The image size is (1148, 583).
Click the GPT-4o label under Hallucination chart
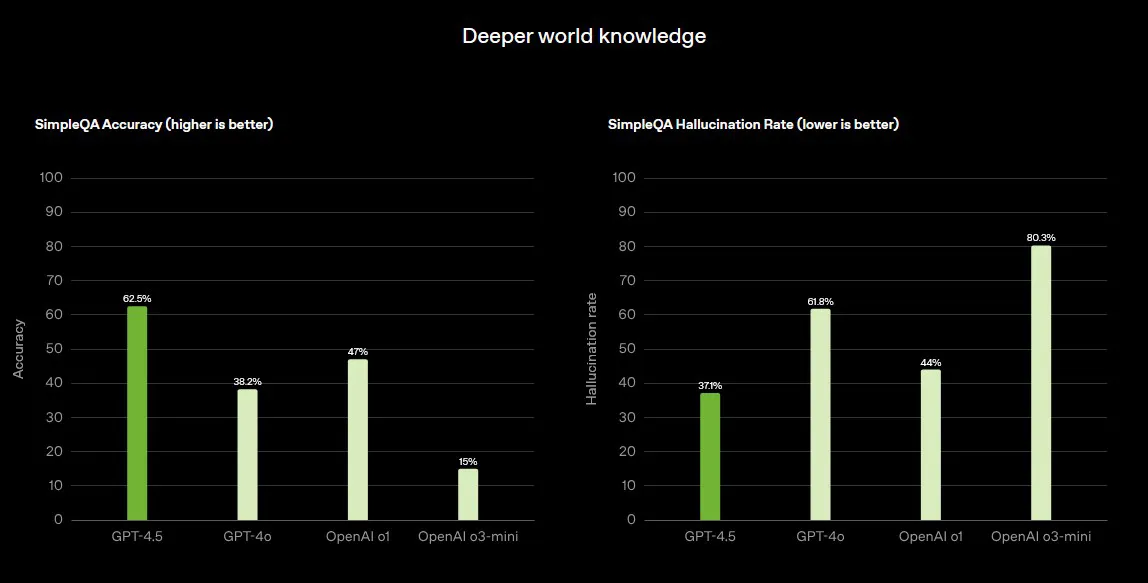click(821, 537)
